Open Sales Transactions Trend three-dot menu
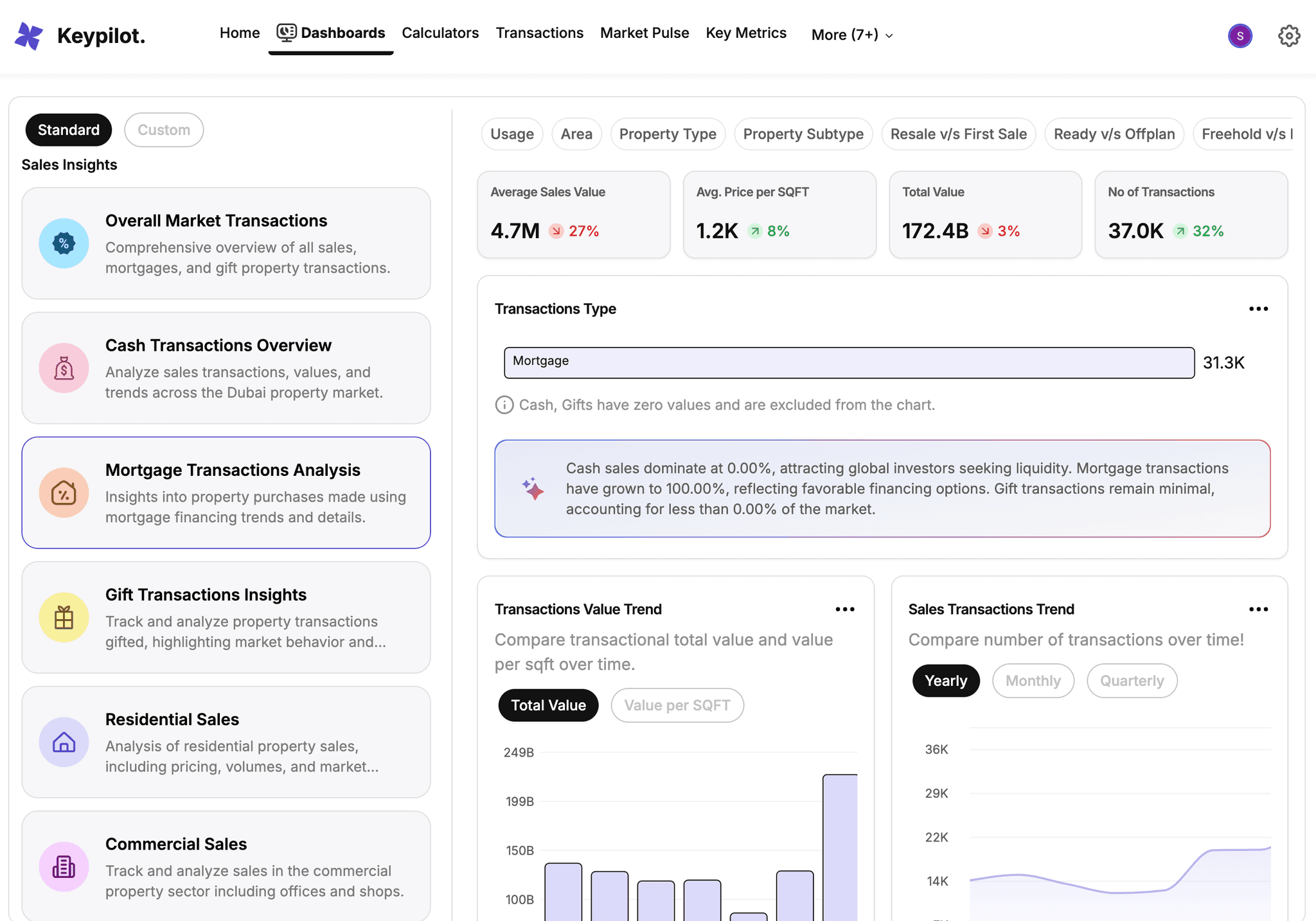The width and height of the screenshot is (1316, 921). 1258,610
